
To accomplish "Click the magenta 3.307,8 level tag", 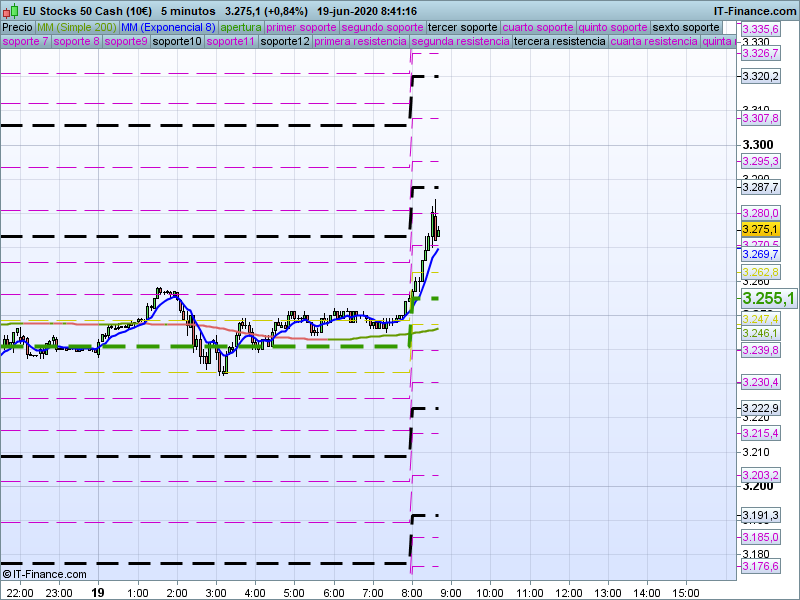I will click(760, 118).
